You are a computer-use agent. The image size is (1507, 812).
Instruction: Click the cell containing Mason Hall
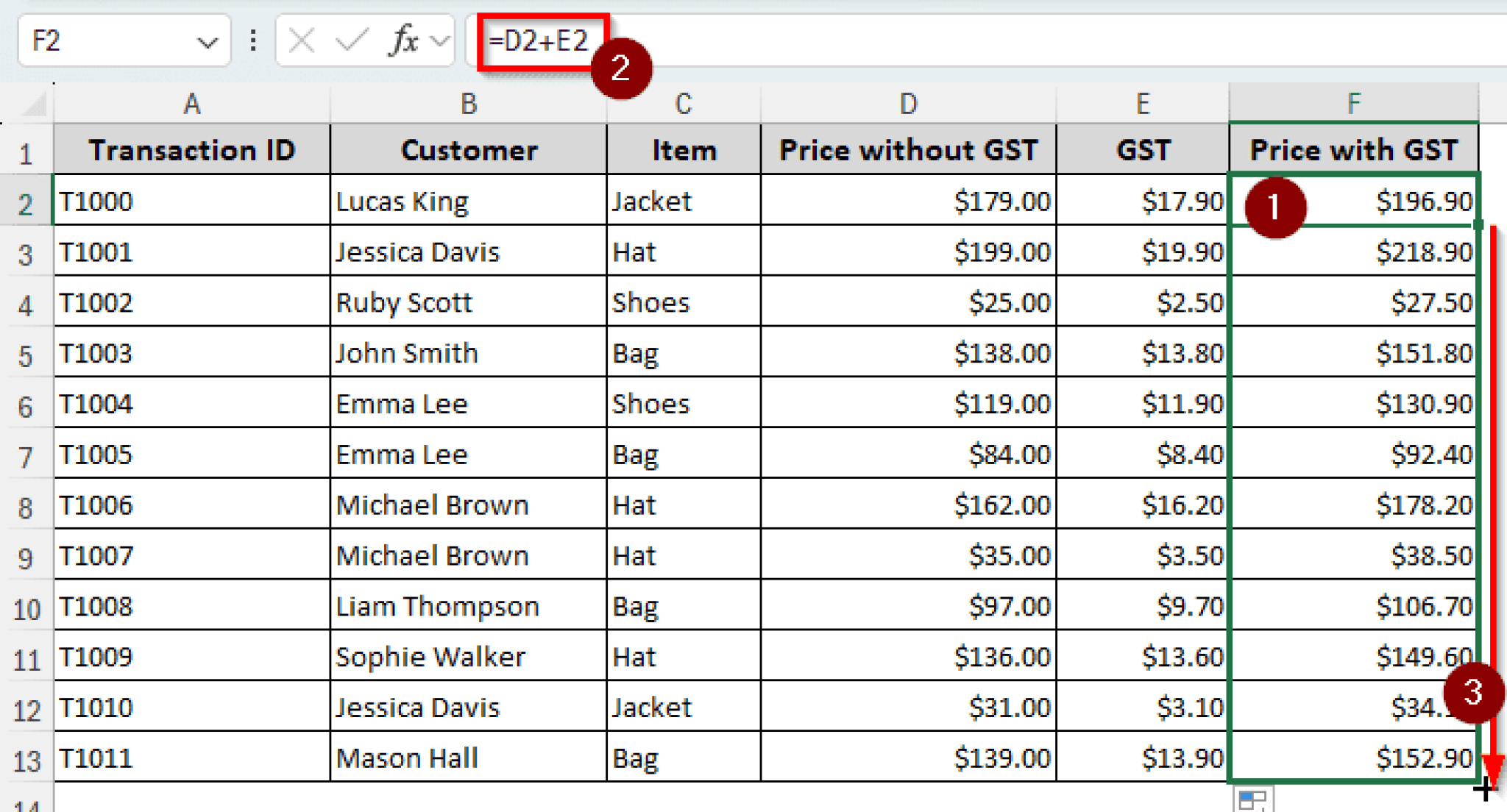[x=467, y=757]
